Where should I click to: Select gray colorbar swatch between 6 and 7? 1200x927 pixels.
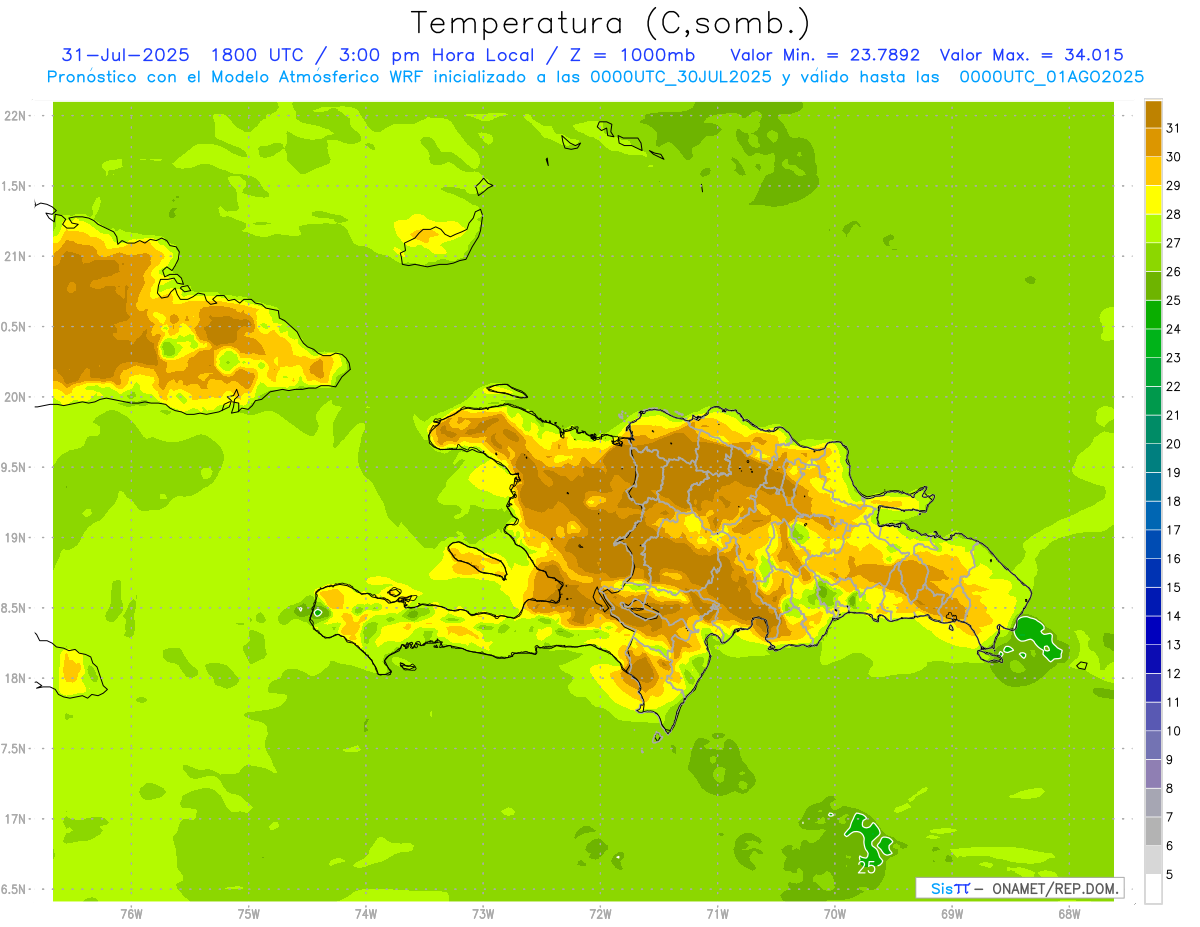[1153, 831]
